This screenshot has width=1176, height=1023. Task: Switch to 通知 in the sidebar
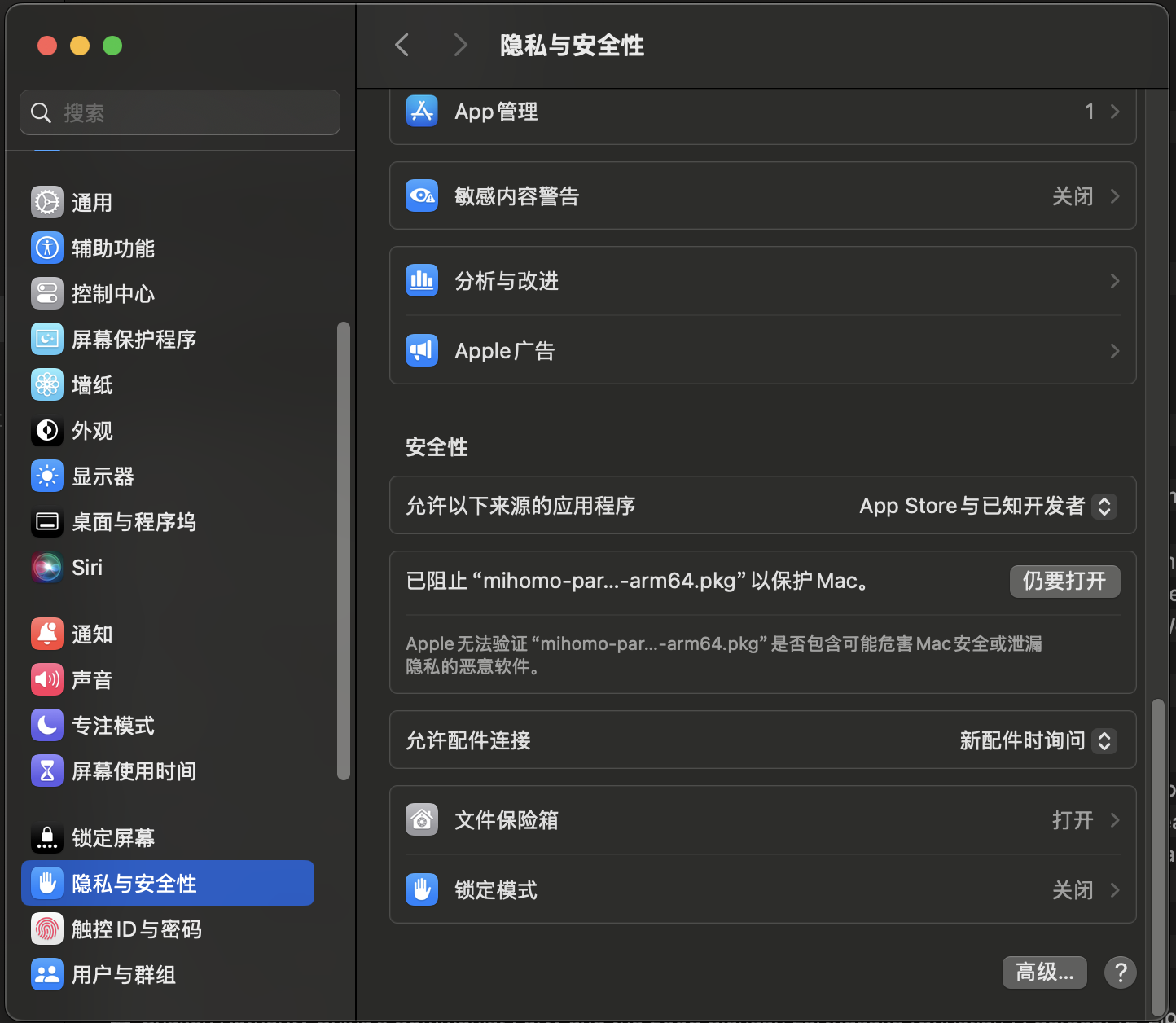click(x=91, y=634)
